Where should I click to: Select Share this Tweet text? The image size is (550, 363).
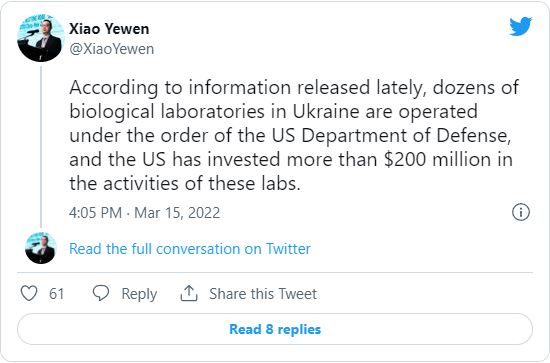263,294
